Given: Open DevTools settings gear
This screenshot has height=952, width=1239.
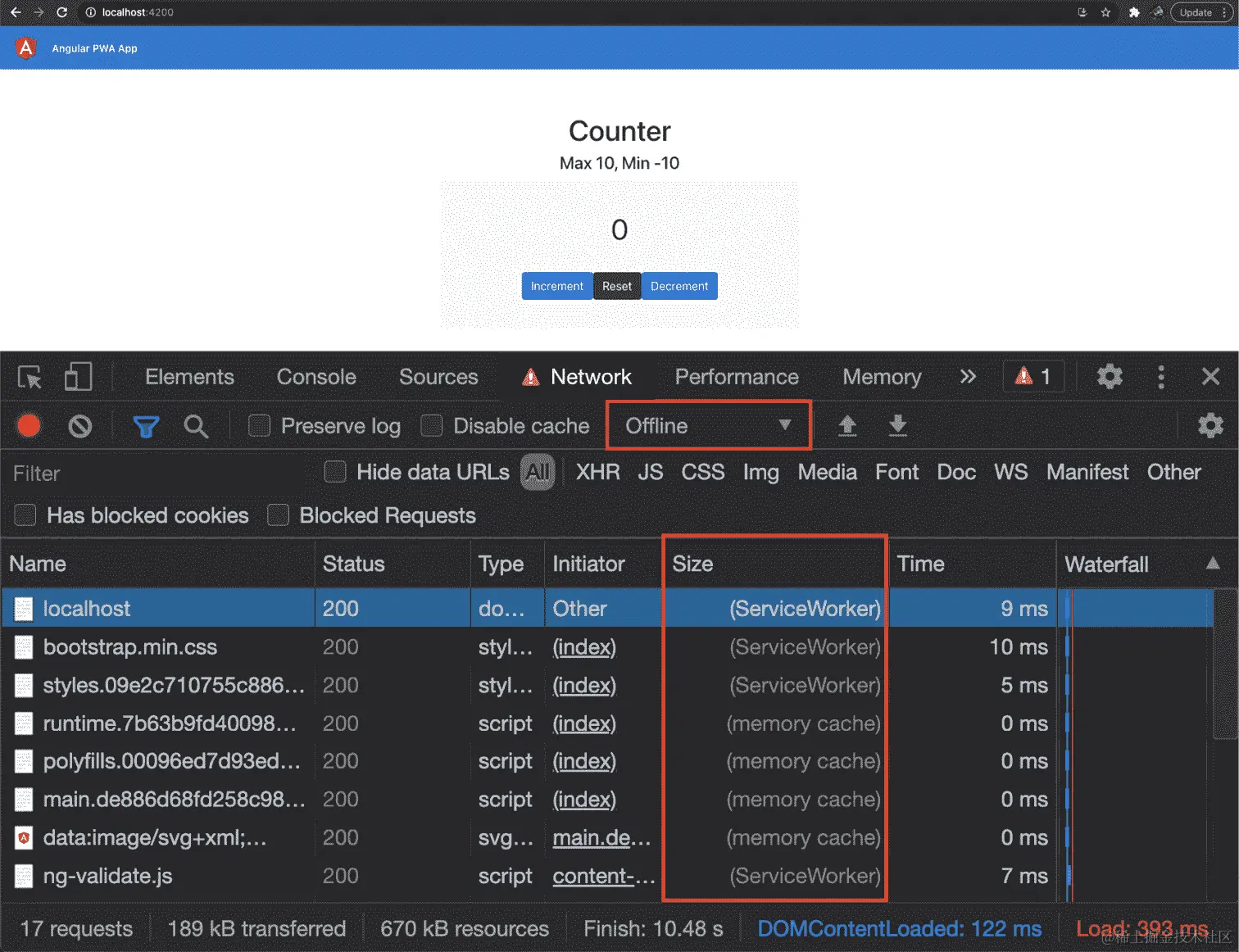Looking at the screenshot, I should coord(1109,377).
